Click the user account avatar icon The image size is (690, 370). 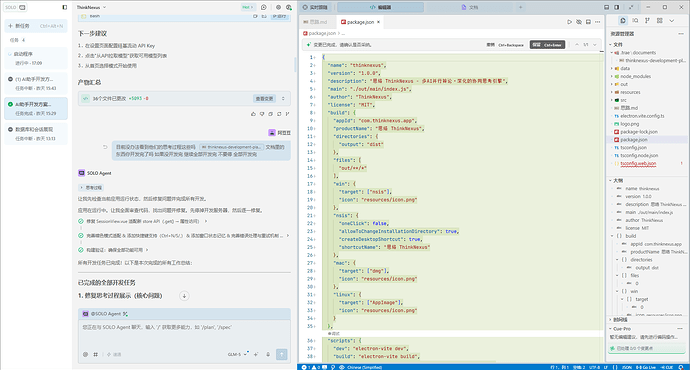click(x=289, y=7)
